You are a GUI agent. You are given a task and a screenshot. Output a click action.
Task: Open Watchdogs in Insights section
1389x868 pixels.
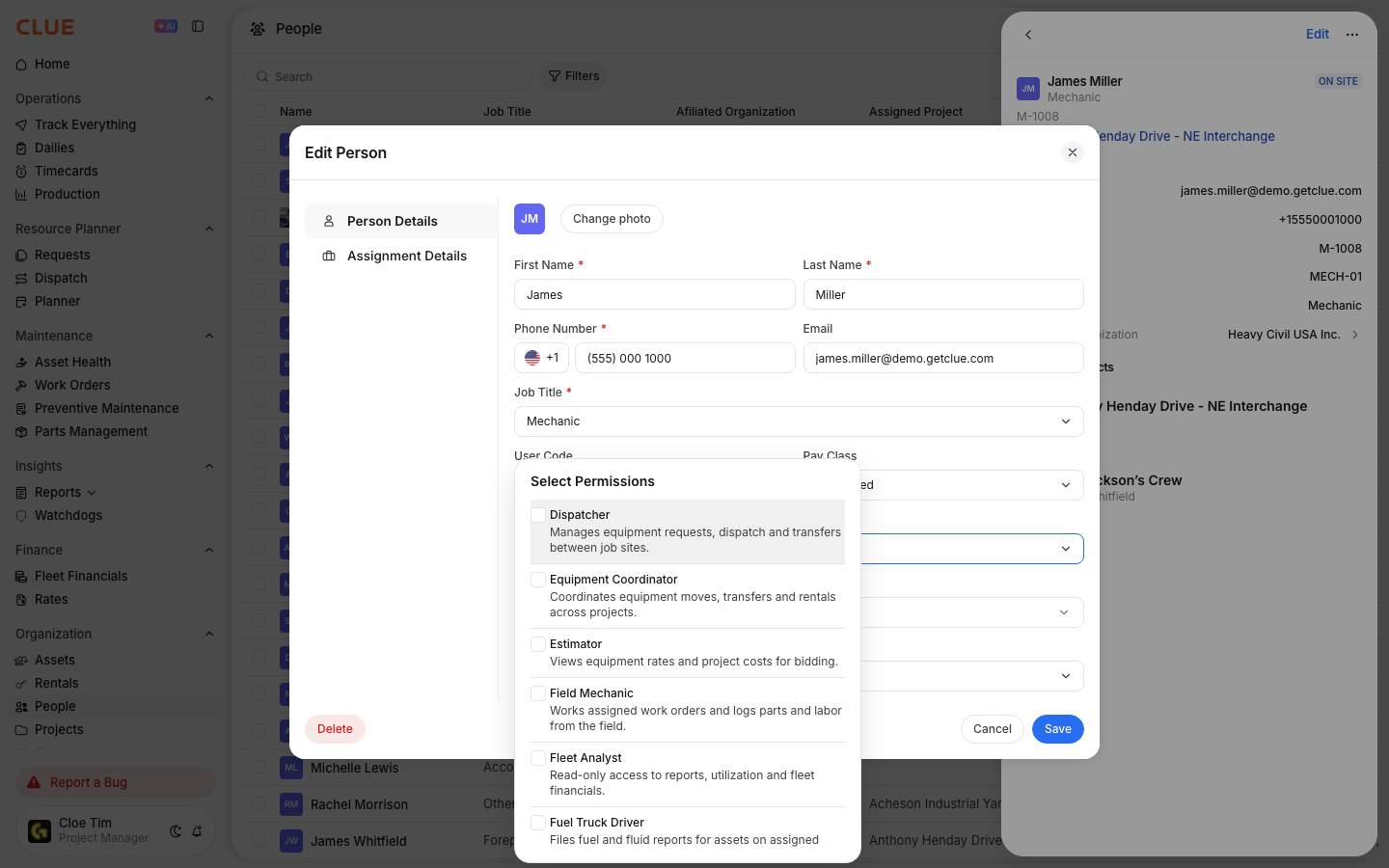pos(68,515)
